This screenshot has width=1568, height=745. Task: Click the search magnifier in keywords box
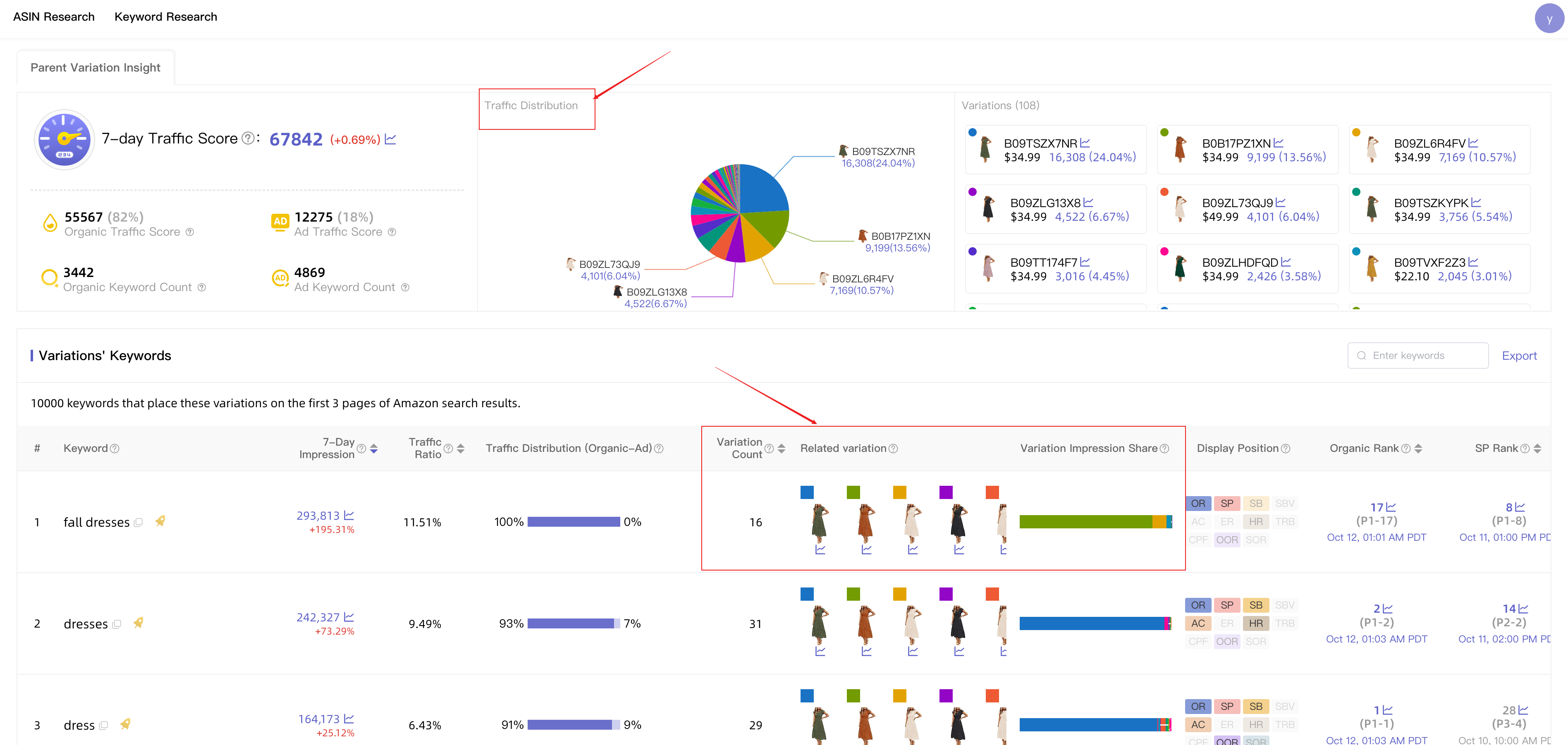click(x=1362, y=356)
